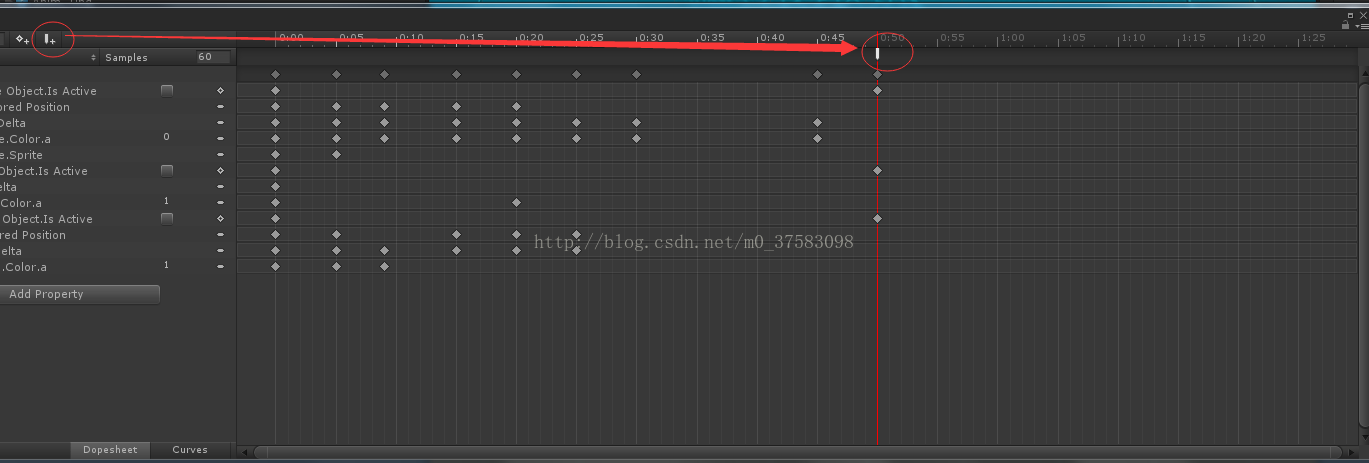
Task: Toggle the middle Is Active checkbox
Action: tap(167, 171)
